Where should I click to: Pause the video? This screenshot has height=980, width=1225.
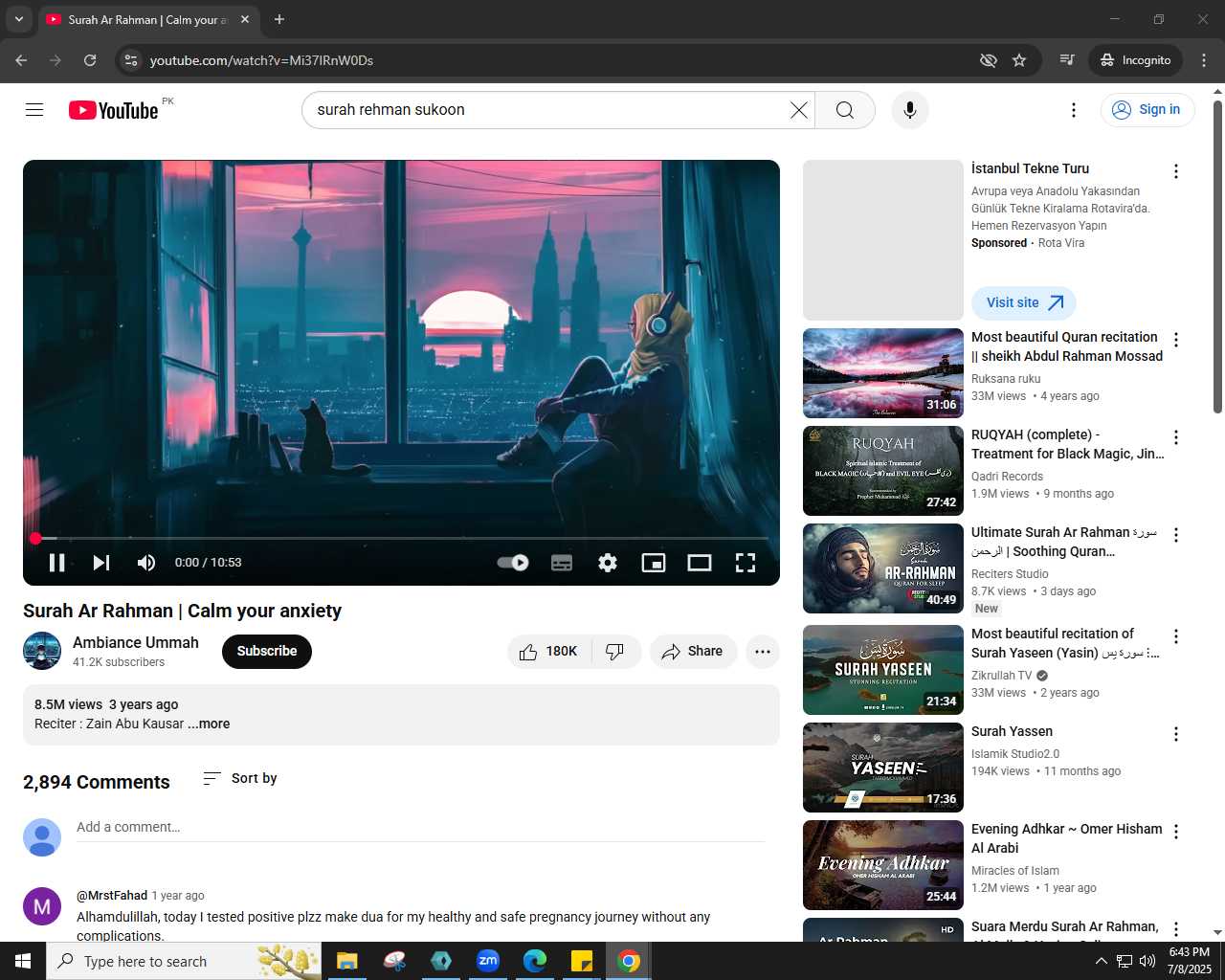point(57,563)
